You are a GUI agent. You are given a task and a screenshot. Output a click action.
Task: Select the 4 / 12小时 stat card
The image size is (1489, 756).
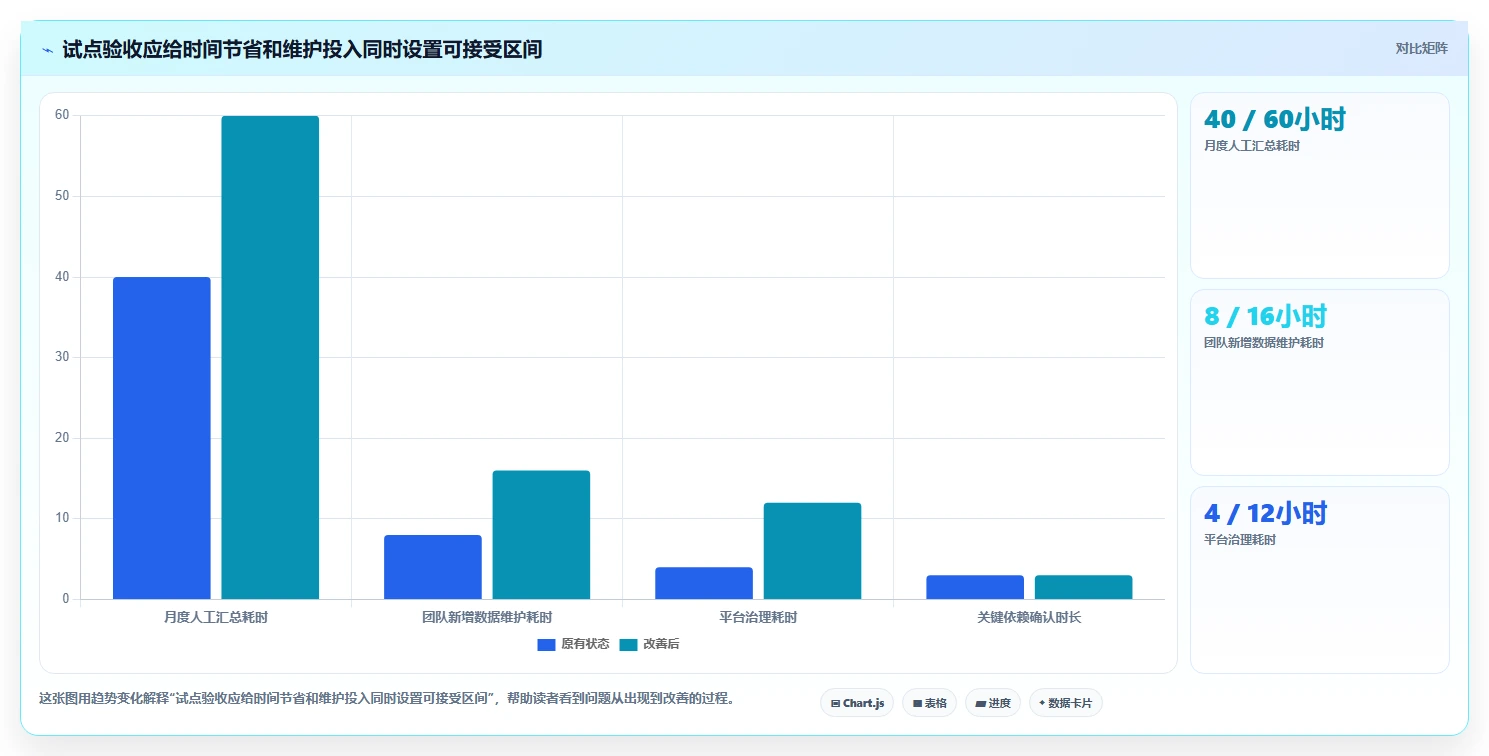[1319, 579]
